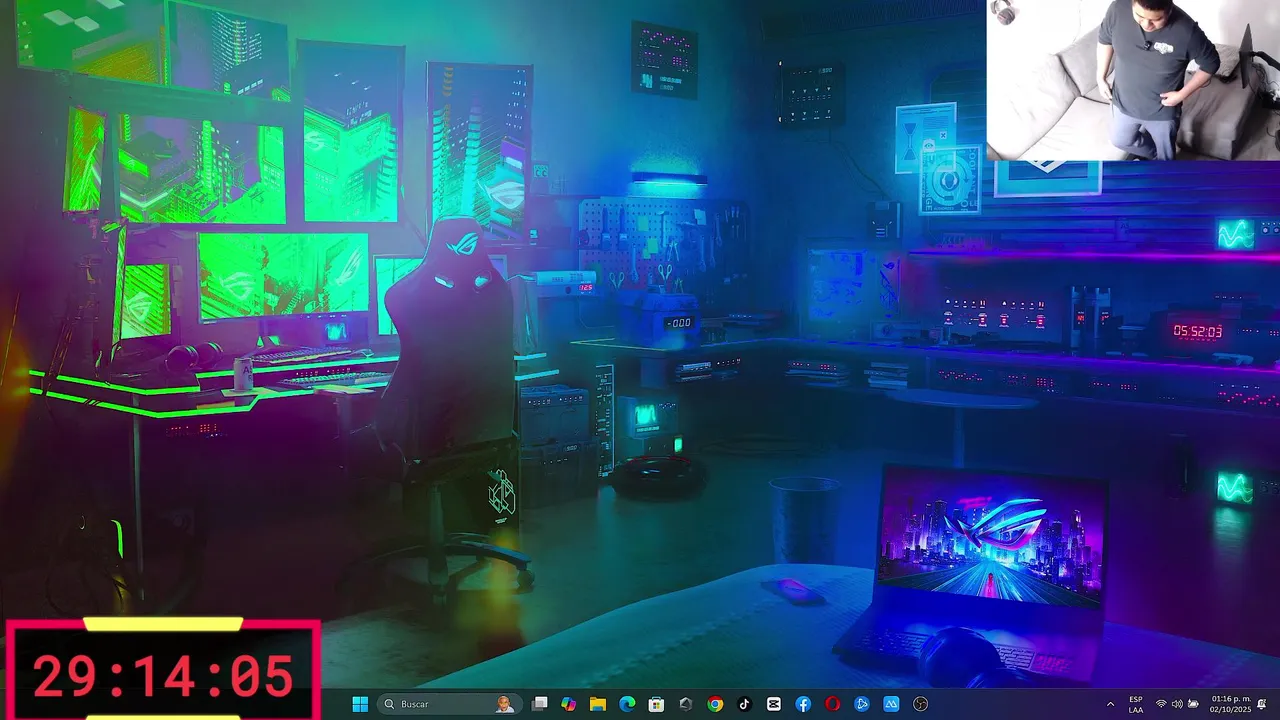The width and height of the screenshot is (1280, 720).
Task: Open volume control in tray
Action: tap(1177, 704)
